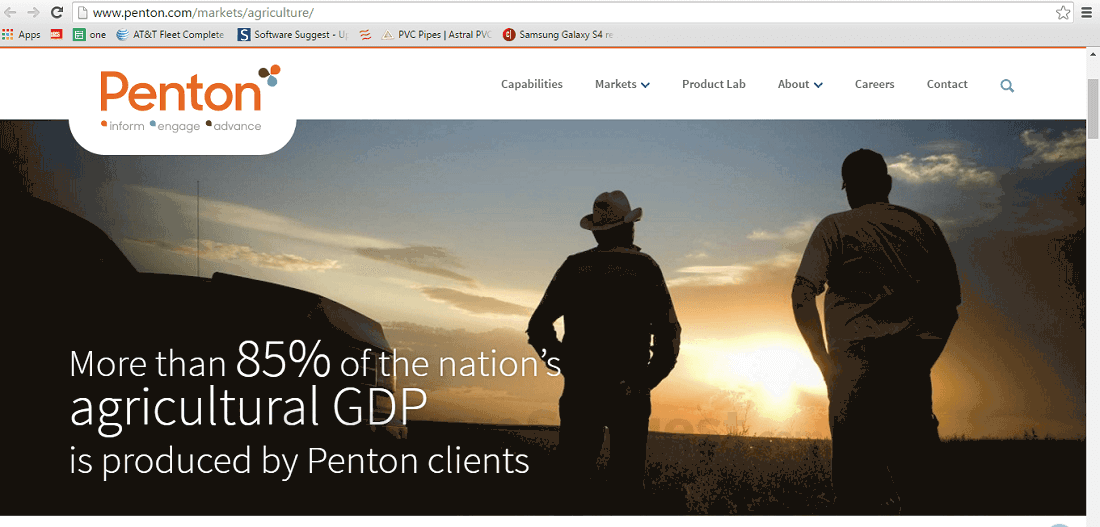1100x527 pixels.
Task: Open the Contact page link
Action: pyautogui.click(x=947, y=84)
